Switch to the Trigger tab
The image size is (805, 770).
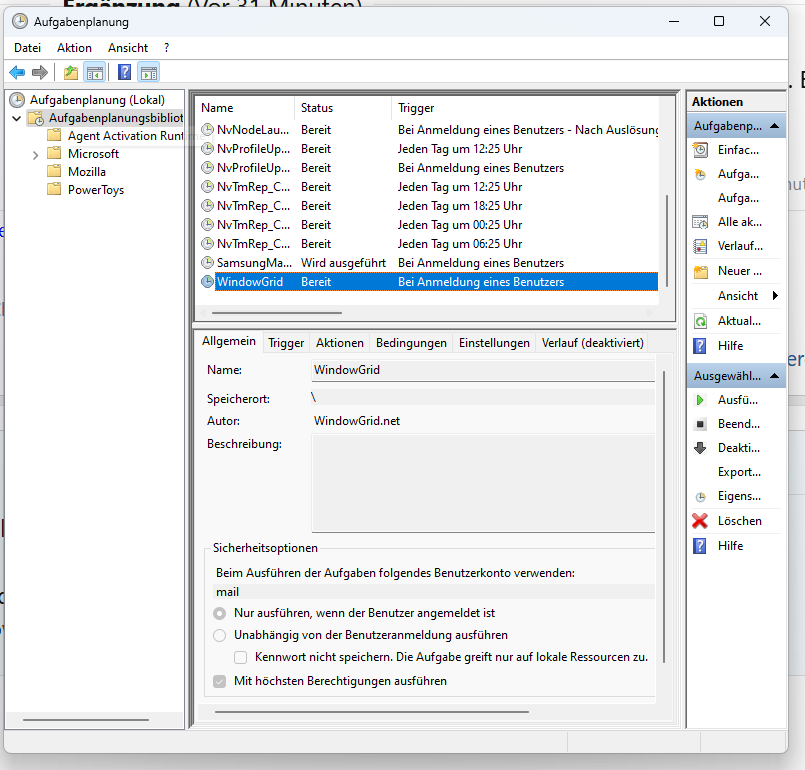[x=286, y=343]
